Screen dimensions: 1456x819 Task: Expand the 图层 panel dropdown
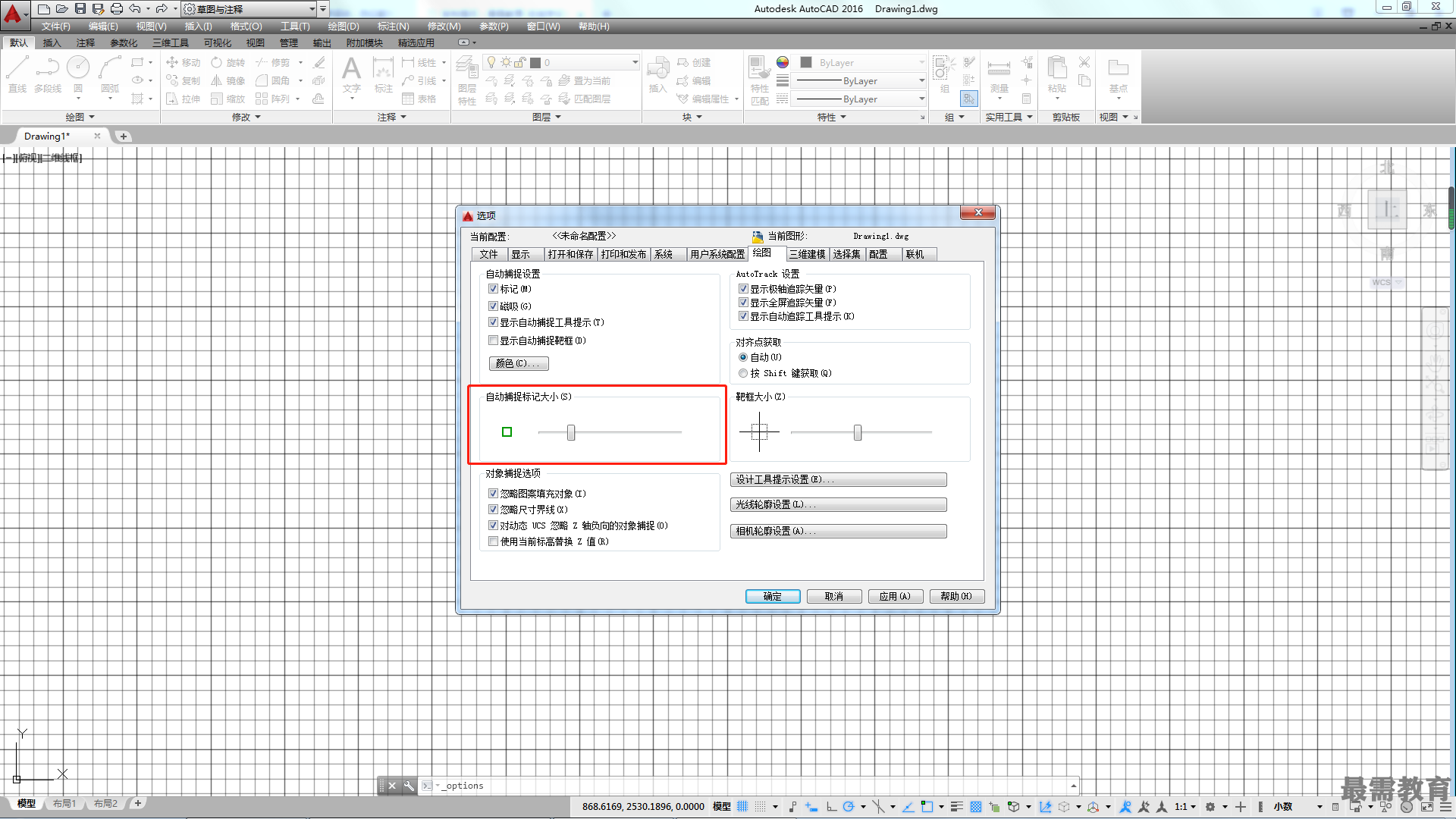pyautogui.click(x=547, y=117)
